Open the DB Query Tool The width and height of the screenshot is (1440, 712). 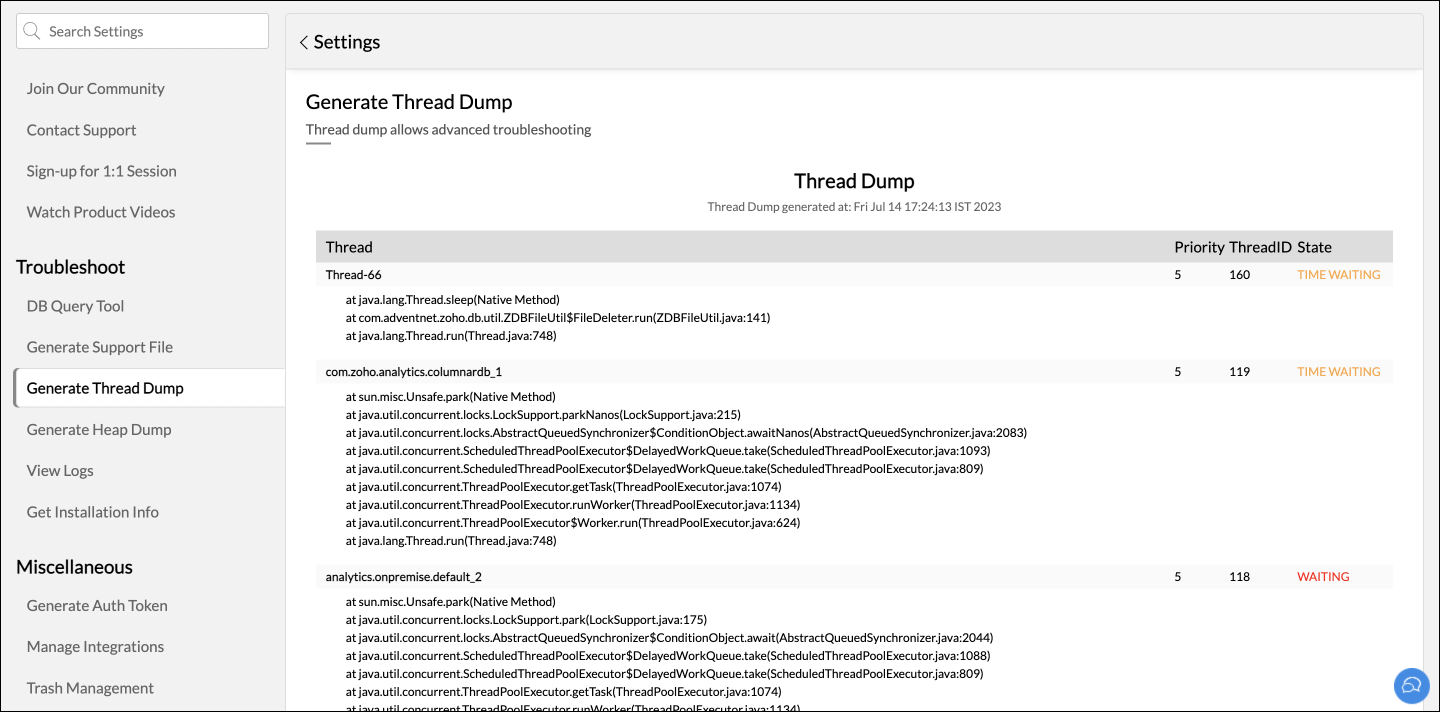point(76,306)
